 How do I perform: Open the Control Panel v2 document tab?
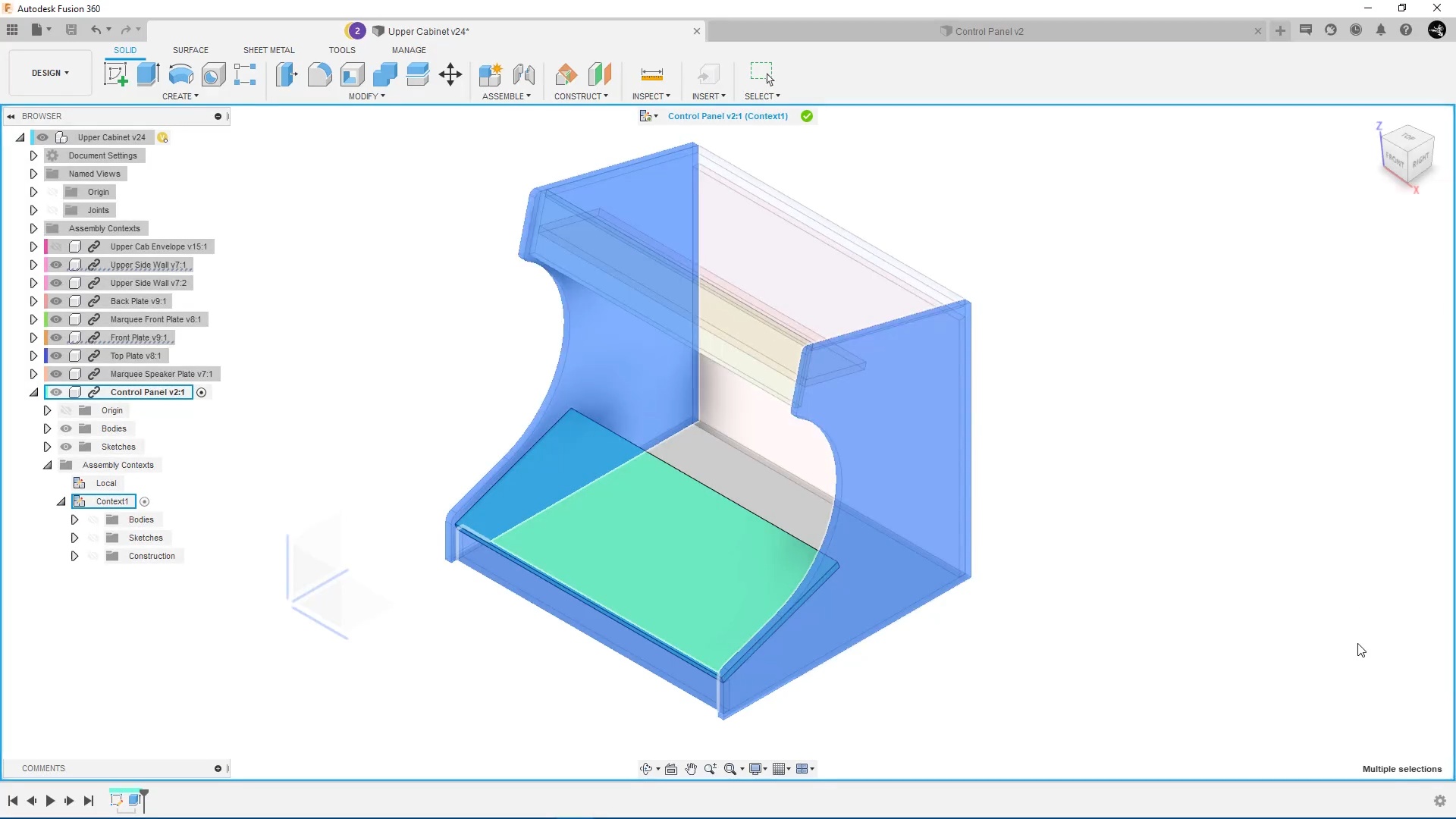983,31
